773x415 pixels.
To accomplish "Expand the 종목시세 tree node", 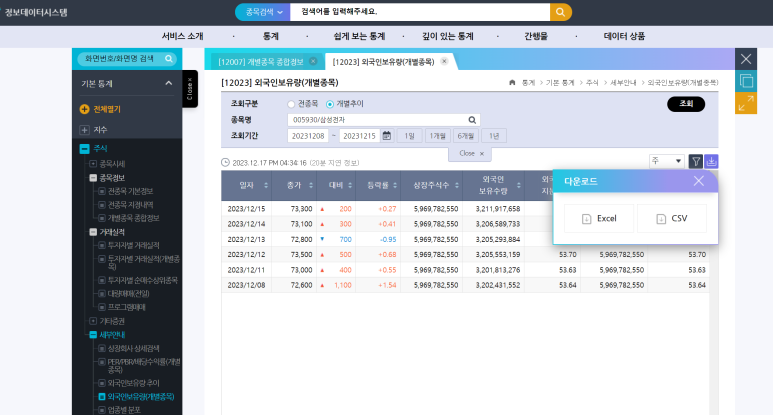I will tap(93, 164).
